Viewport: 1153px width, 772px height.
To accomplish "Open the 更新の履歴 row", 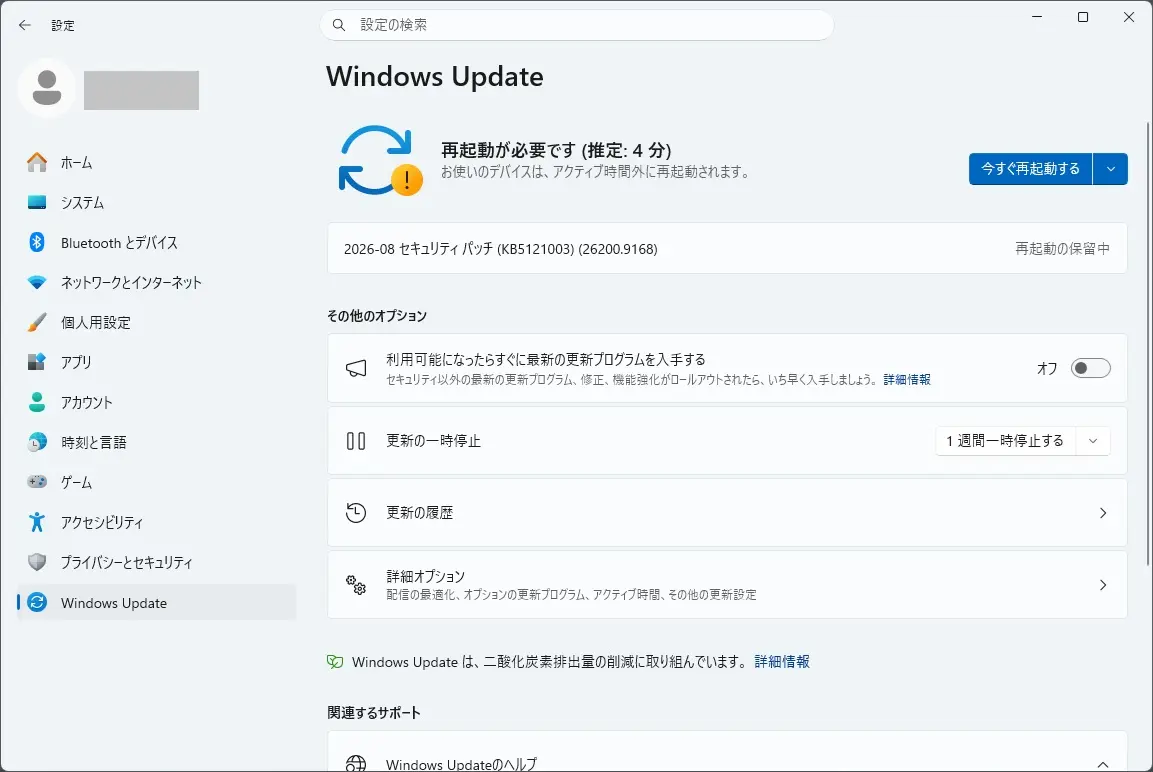I will point(727,512).
